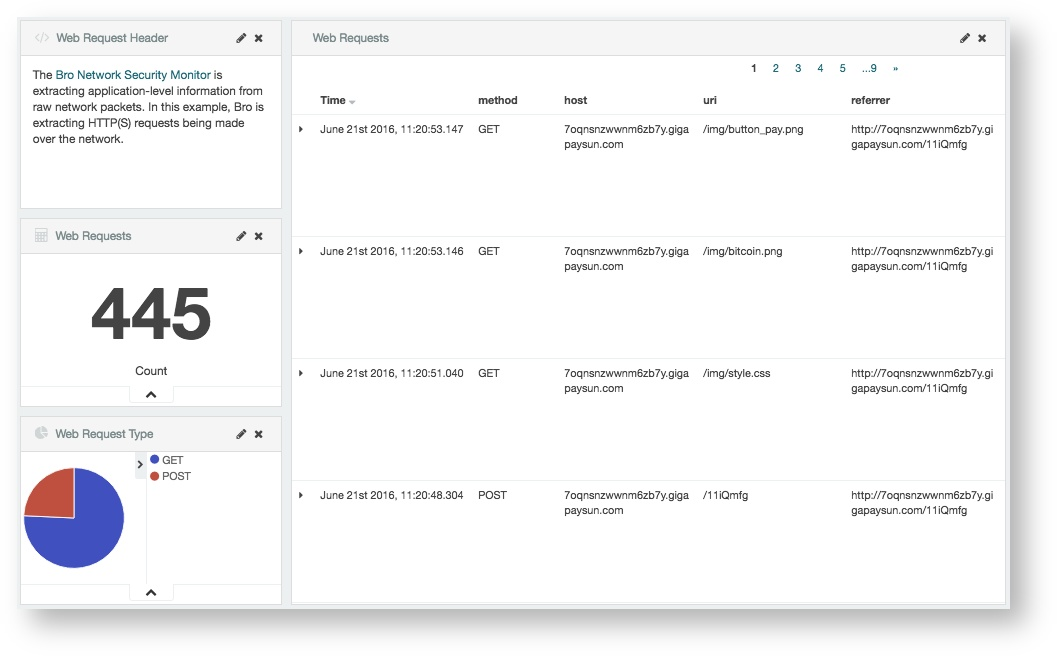Screen dimensions: 1058x657
Task: Click the red POST slice of the pie
Action: [x=52, y=492]
